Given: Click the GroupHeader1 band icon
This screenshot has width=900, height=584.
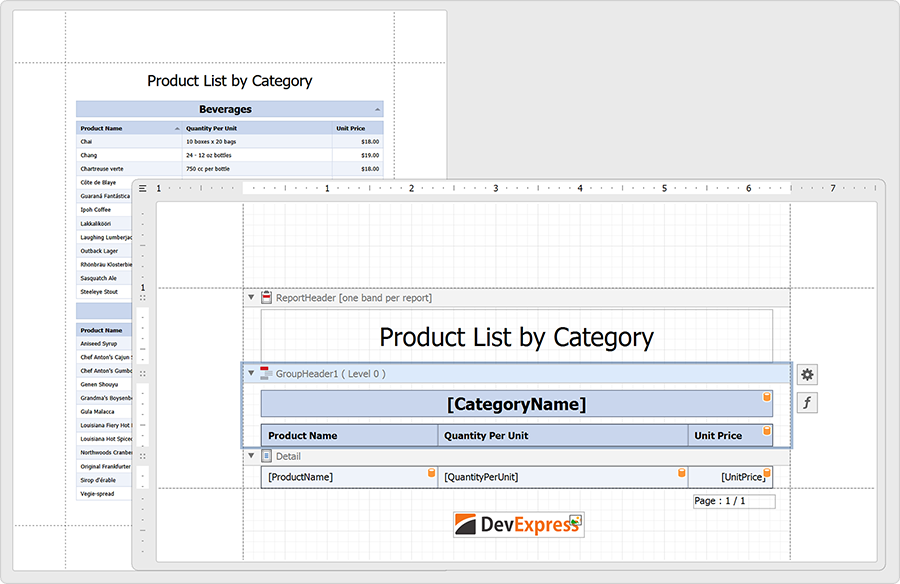Looking at the screenshot, I should [x=265, y=372].
